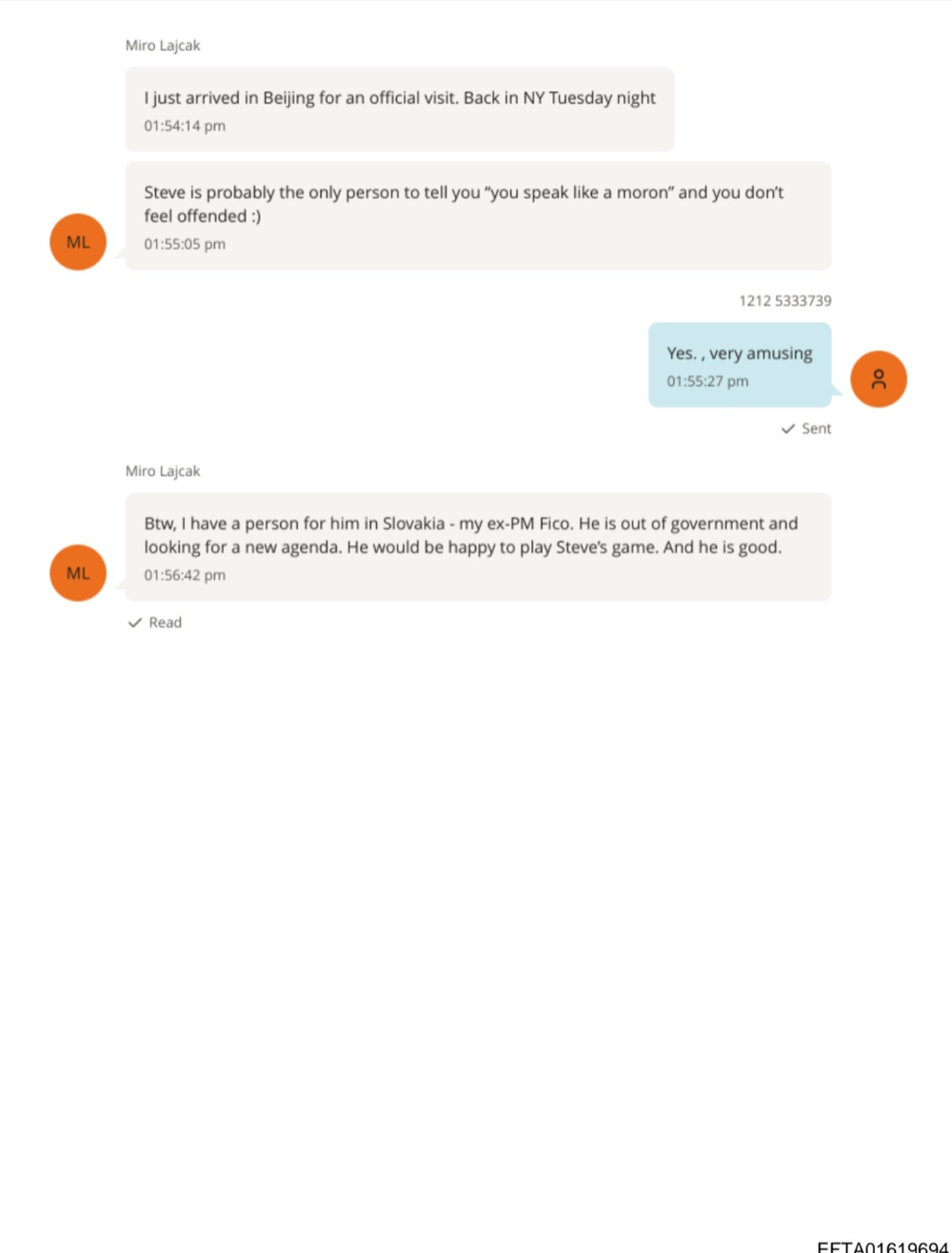Image resolution: width=952 pixels, height=1253 pixels.
Task: Click the "Sent" status label
Action: coord(816,429)
